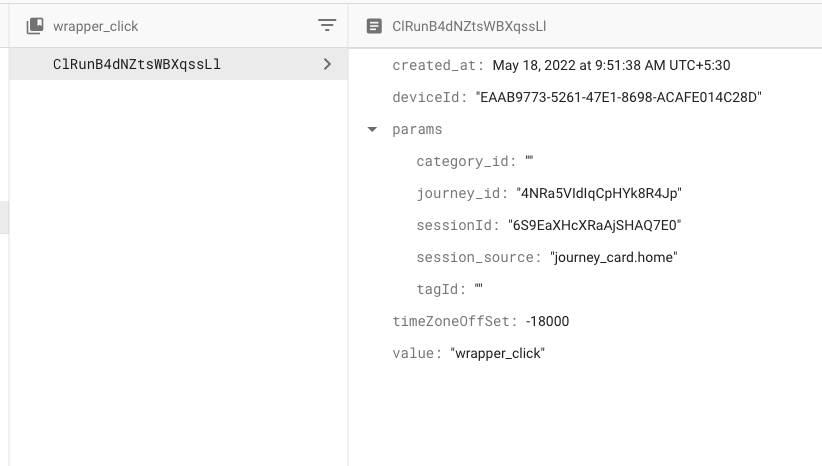The width and height of the screenshot is (822, 466).
Task: Click the deviceId field value
Action: pos(619,97)
